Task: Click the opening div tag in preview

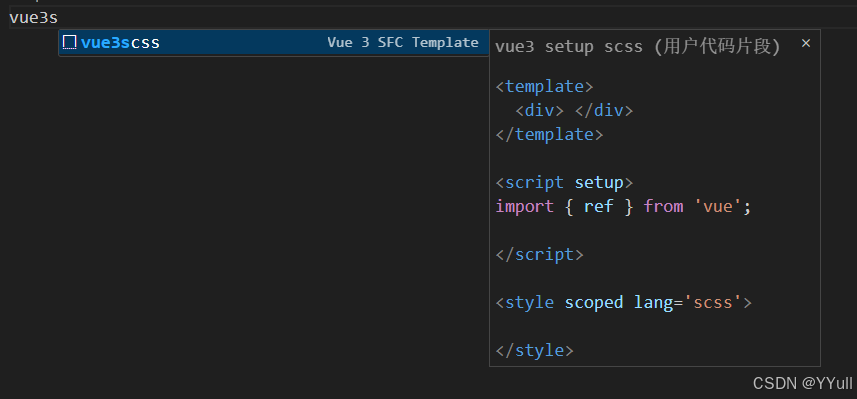Action: (539, 110)
